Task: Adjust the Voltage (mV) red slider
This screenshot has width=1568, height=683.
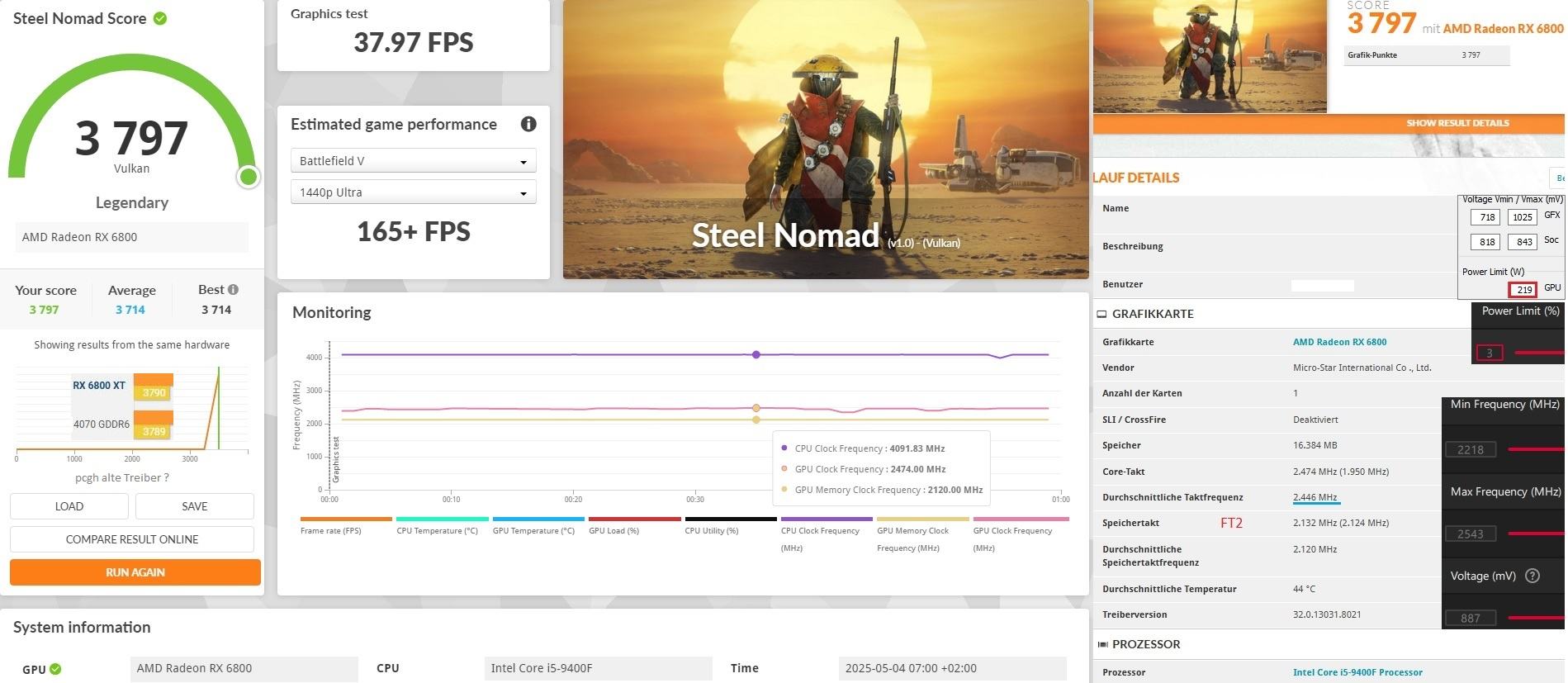Action: pos(1536,618)
